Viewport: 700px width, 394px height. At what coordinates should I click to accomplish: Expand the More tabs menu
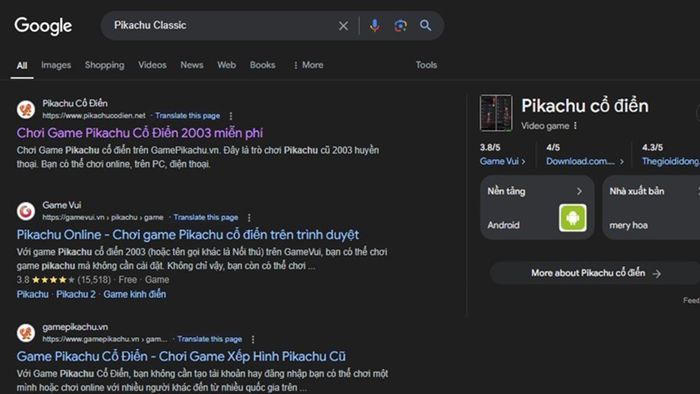[x=308, y=65]
